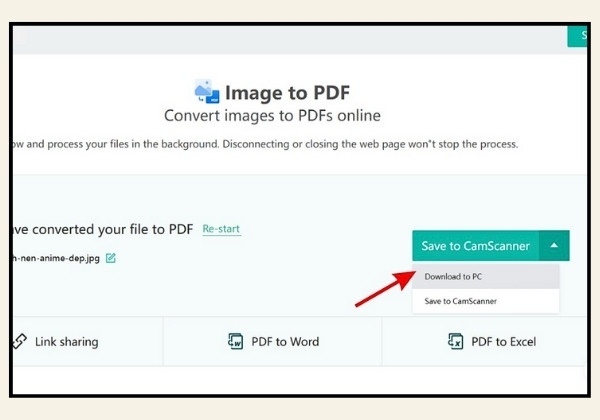
Task: Open the PDF to Excel label
Action: pos(504,342)
